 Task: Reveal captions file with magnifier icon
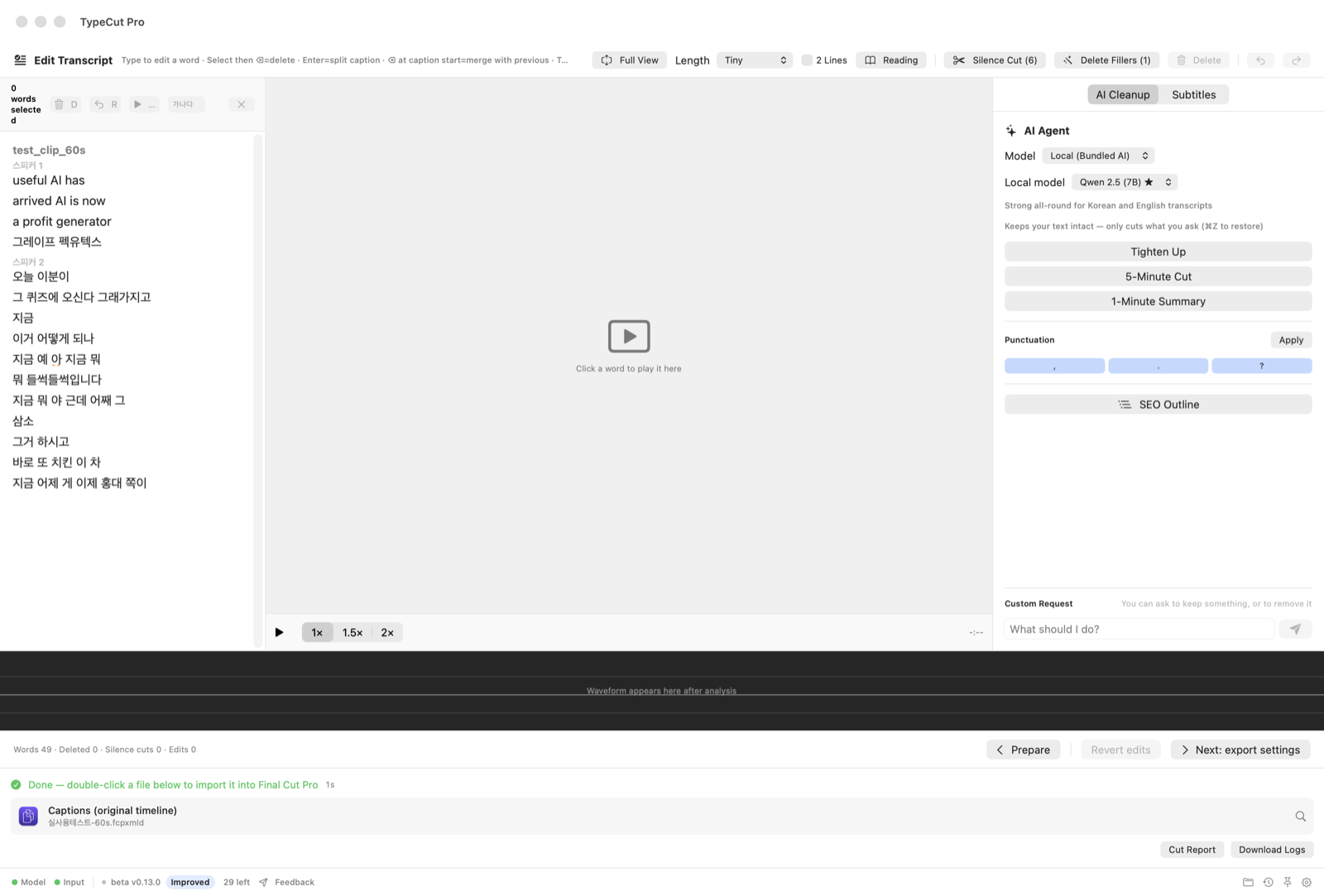[1300, 817]
